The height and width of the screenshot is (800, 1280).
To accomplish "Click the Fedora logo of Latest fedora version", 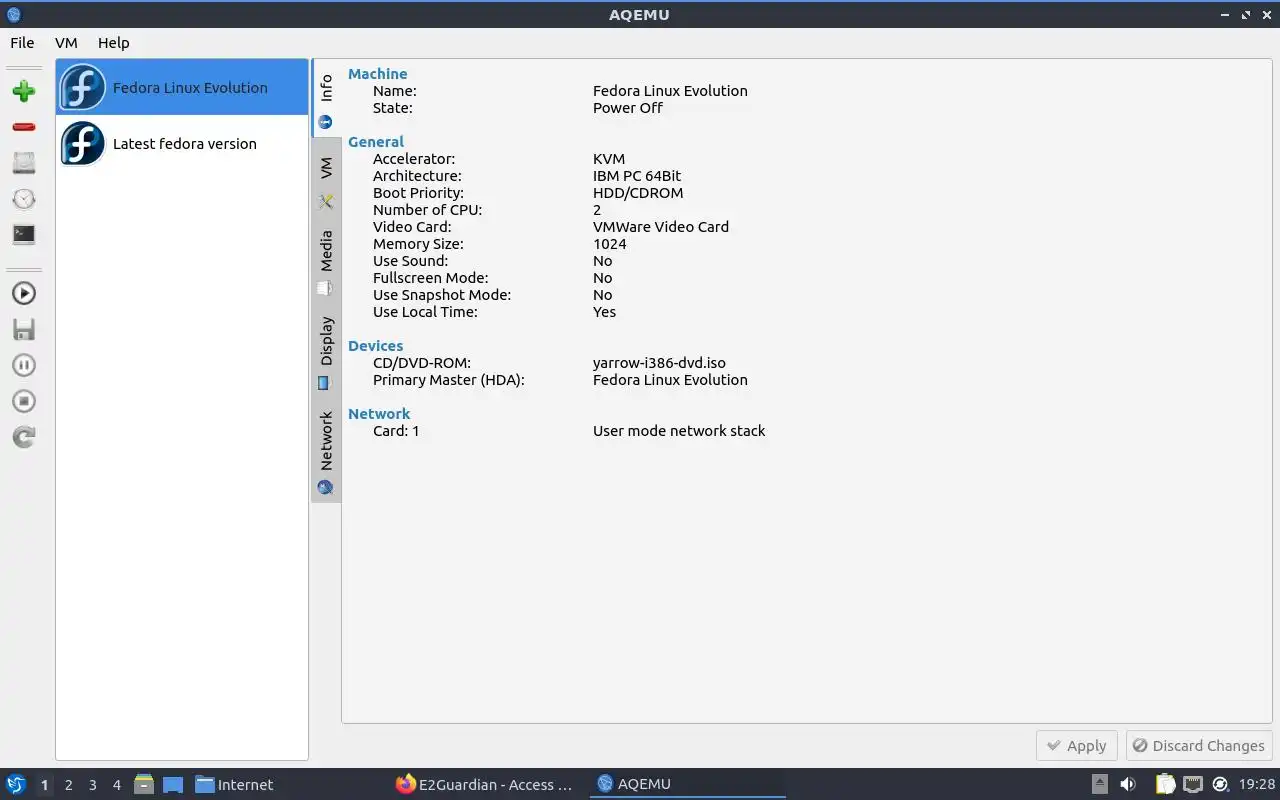I will pyautogui.click(x=83, y=143).
